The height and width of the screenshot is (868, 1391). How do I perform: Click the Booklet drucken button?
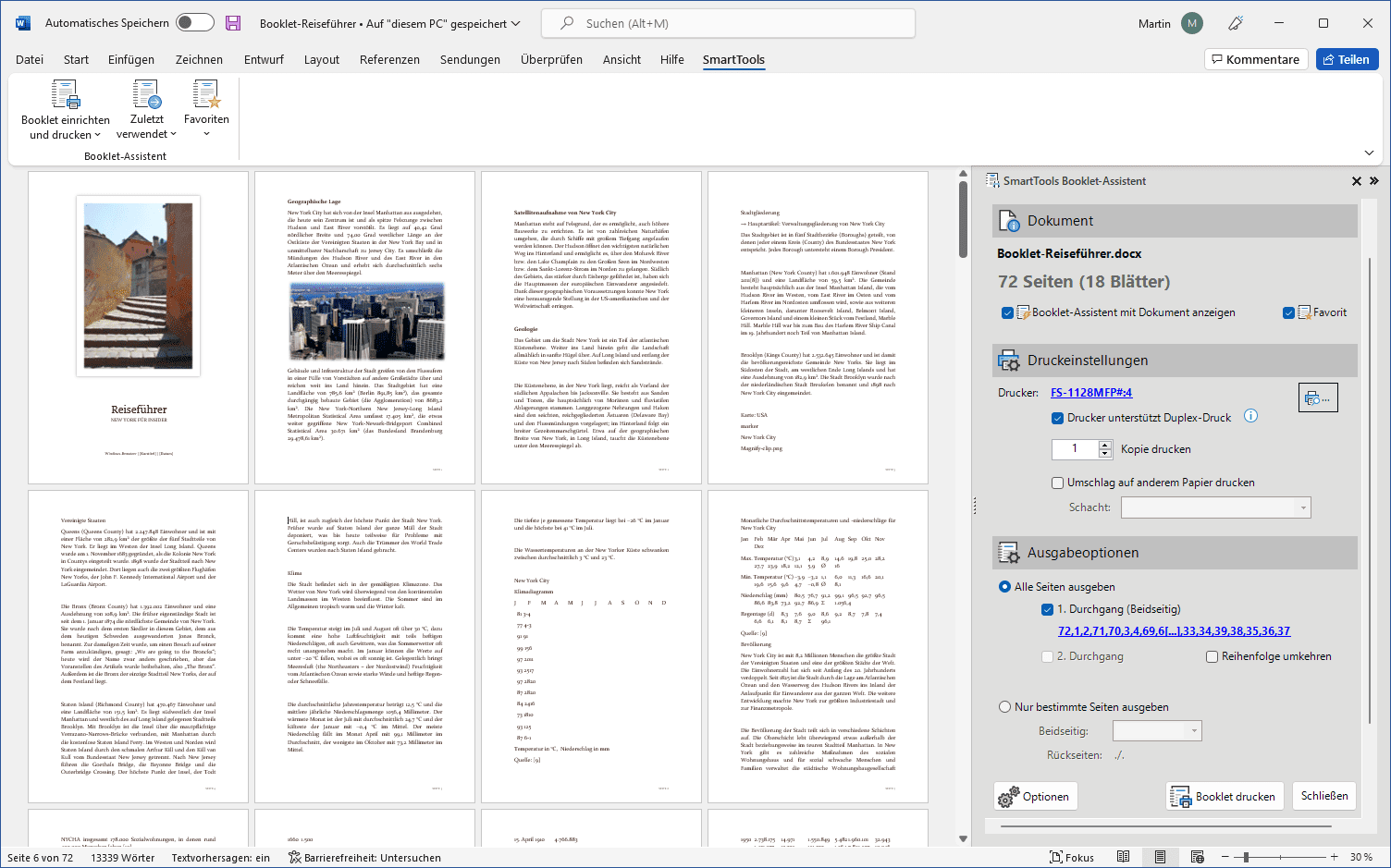(1223, 797)
